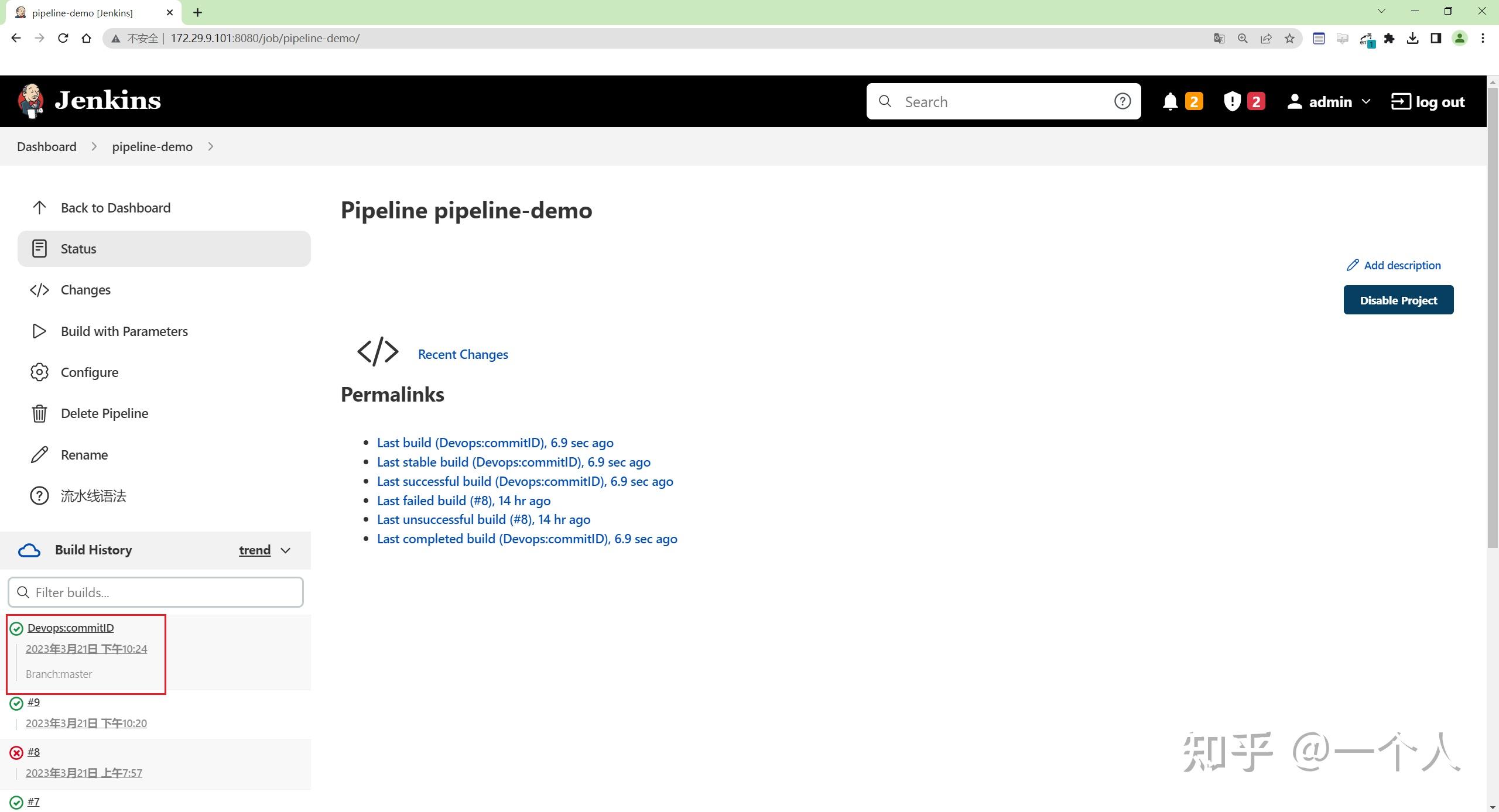Click the red failed status icon of build #8

[x=16, y=753]
